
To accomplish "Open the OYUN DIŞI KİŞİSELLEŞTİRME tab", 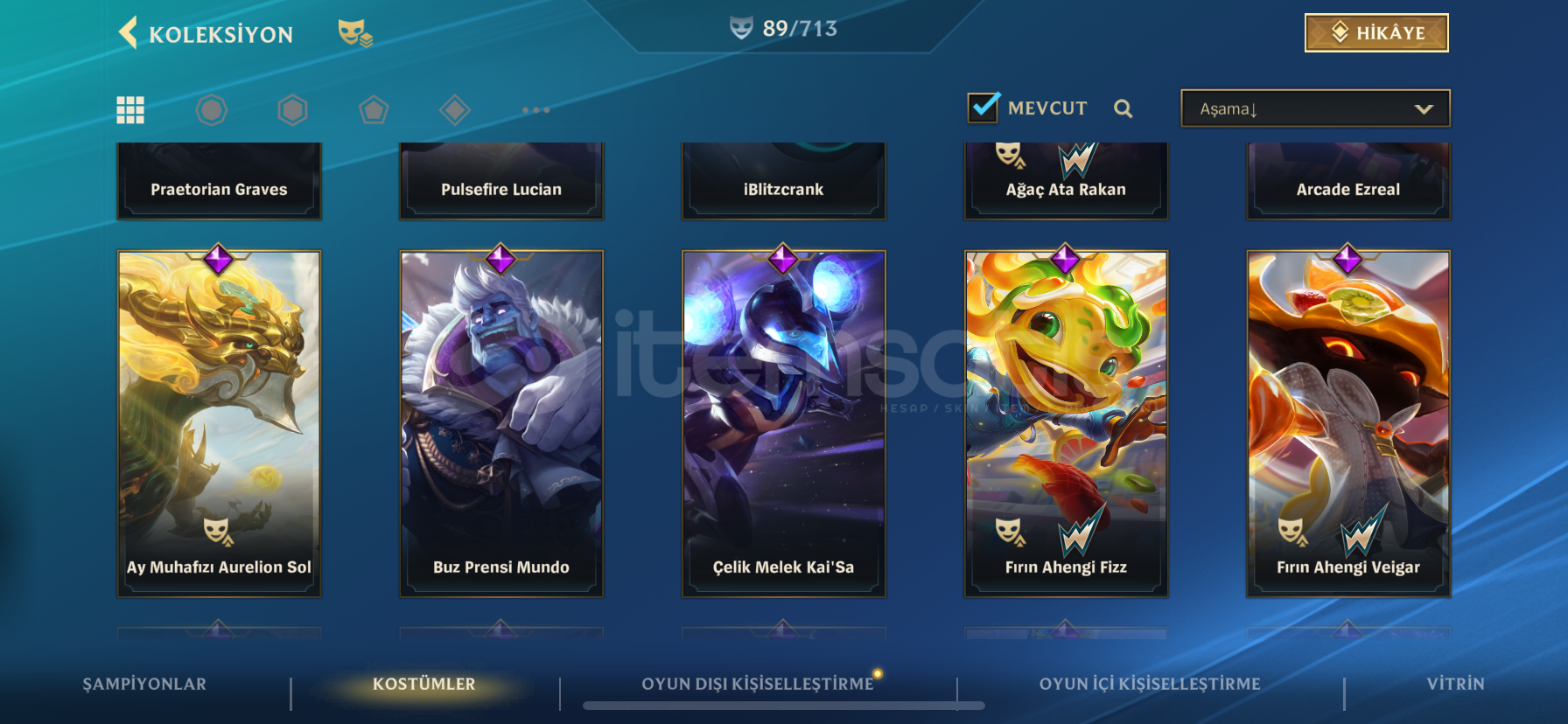I will point(758,684).
